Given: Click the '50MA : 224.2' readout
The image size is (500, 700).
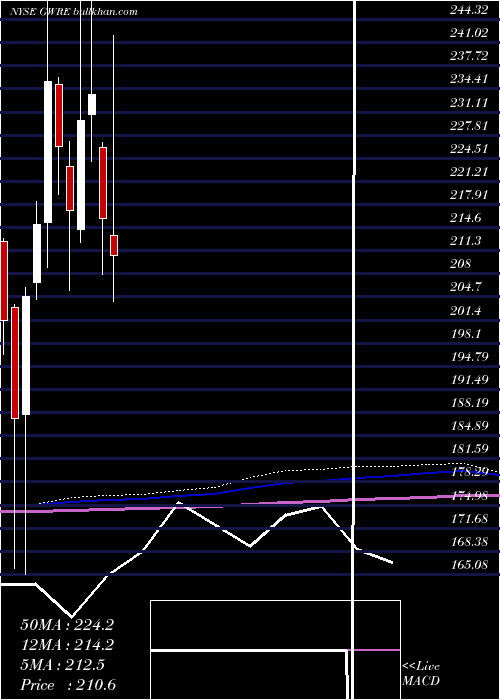Looking at the screenshot, I should coord(67,625).
